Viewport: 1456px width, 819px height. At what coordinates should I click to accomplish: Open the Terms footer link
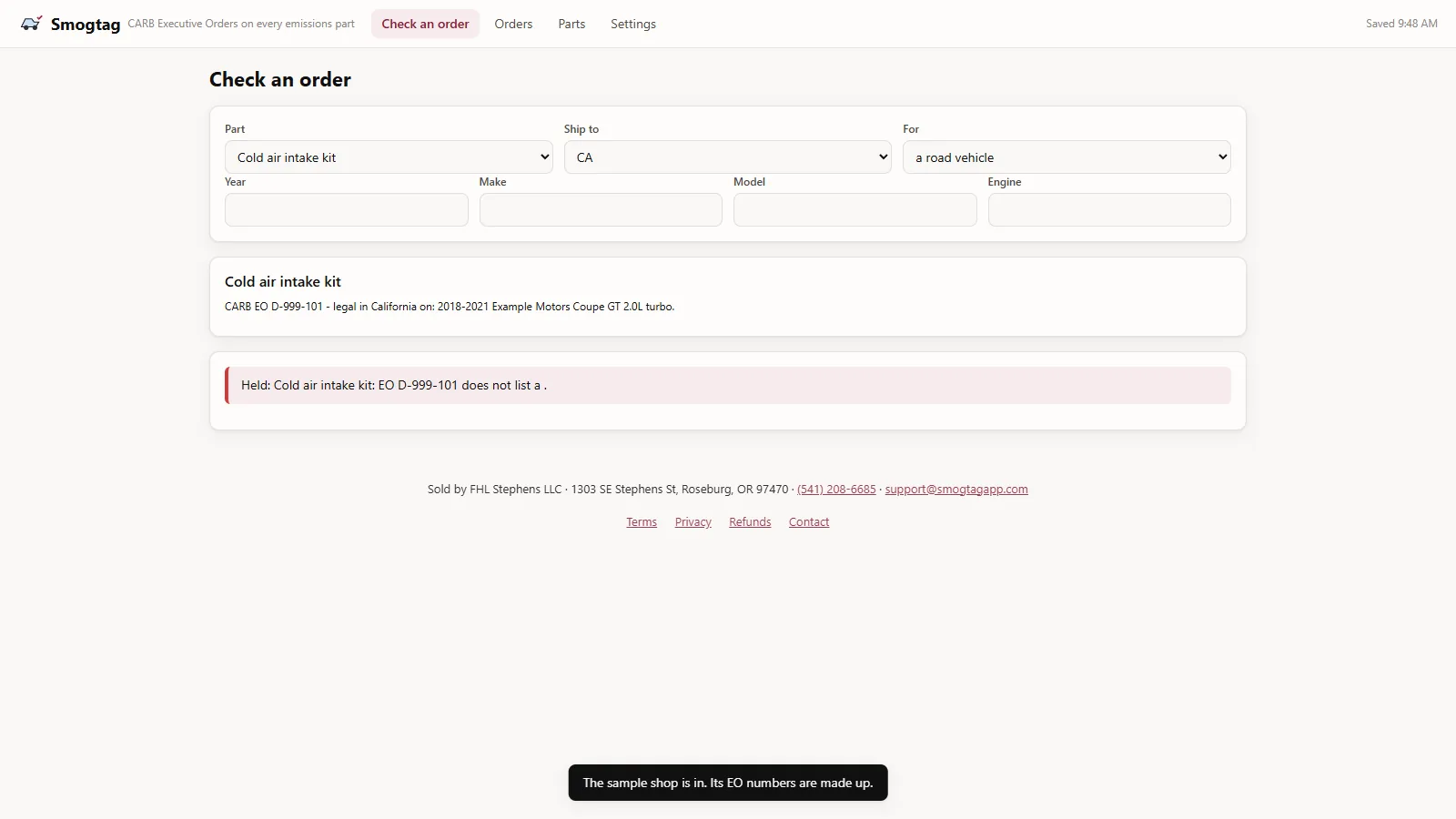click(x=642, y=522)
